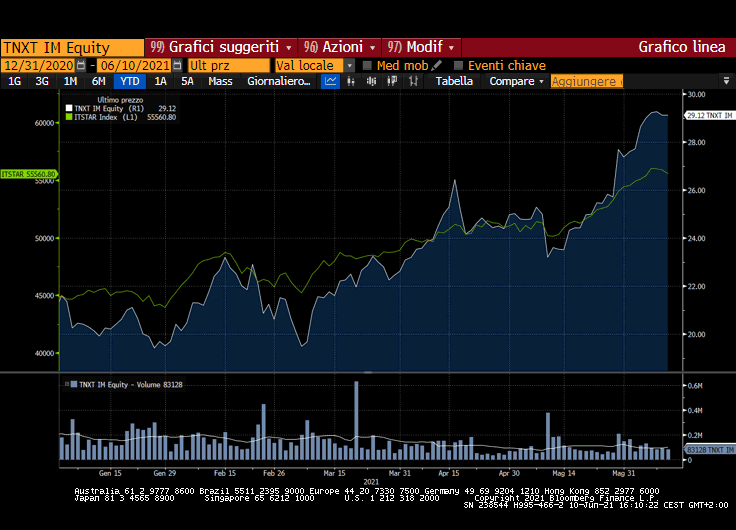Viewport: 736px width, 530px height.
Task: Select the line chart type icon
Action: [x=331, y=81]
